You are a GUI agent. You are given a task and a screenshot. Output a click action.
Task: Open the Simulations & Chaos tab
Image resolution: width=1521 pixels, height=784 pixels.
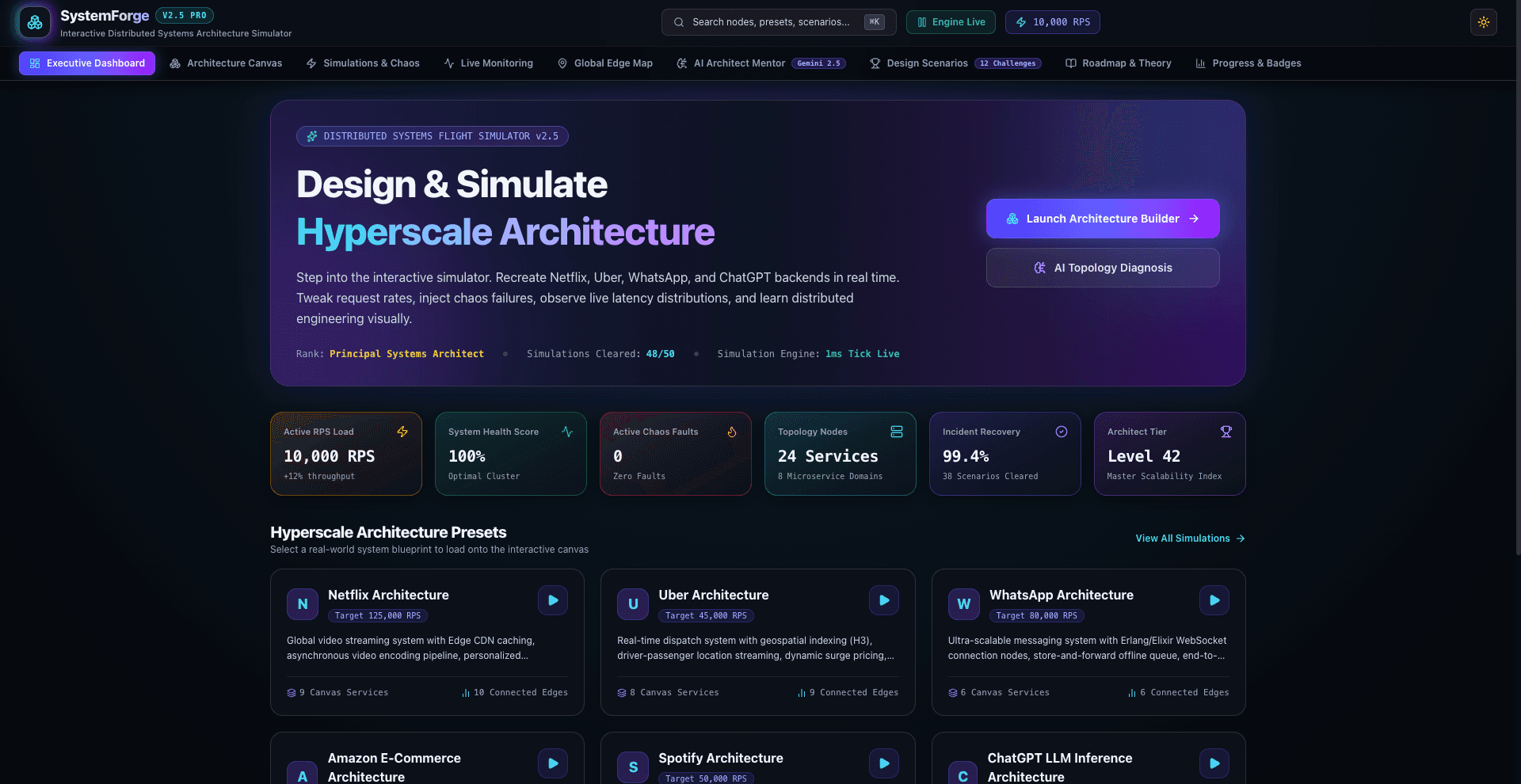pos(363,63)
